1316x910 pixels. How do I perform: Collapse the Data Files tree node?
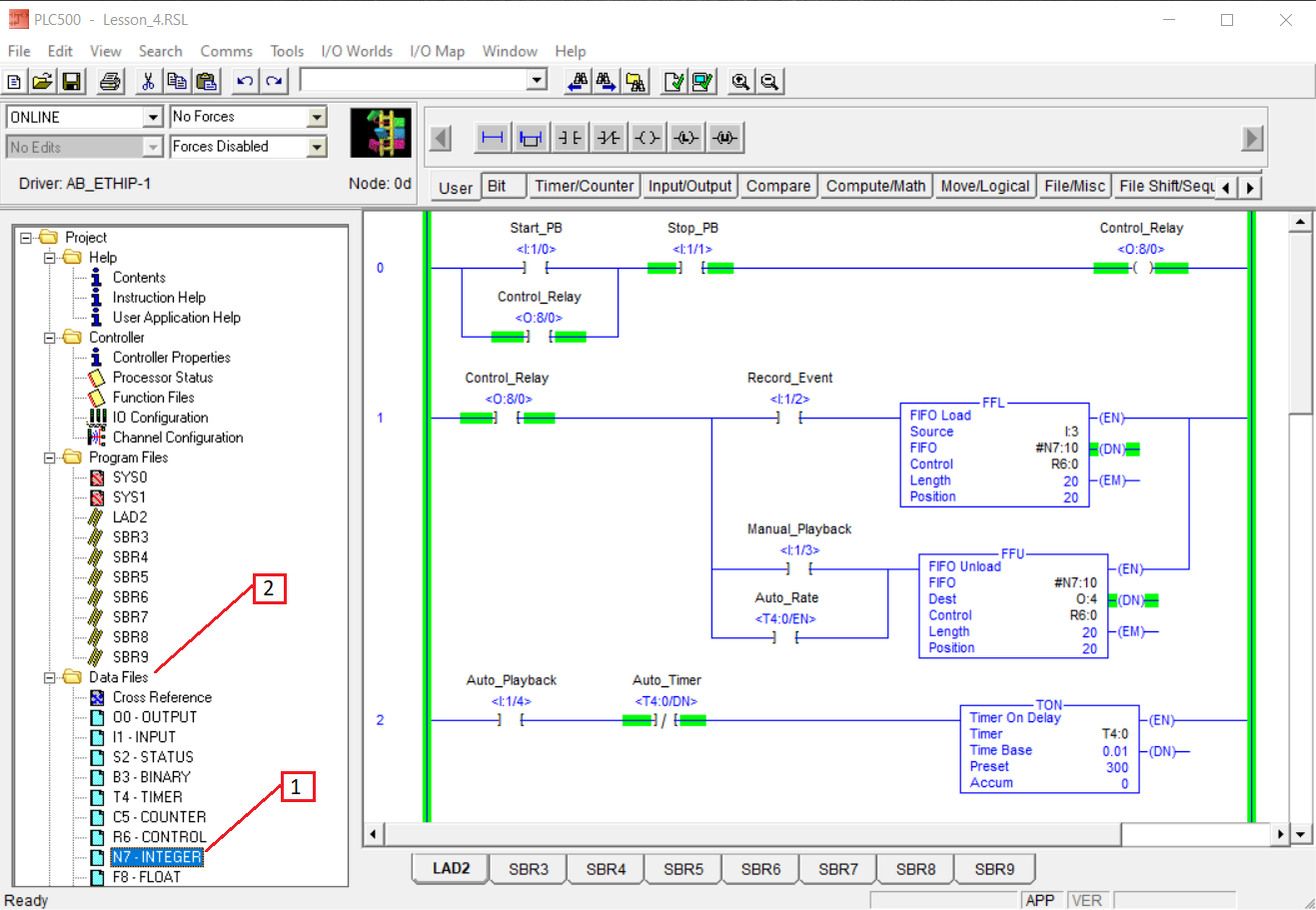(x=50, y=677)
